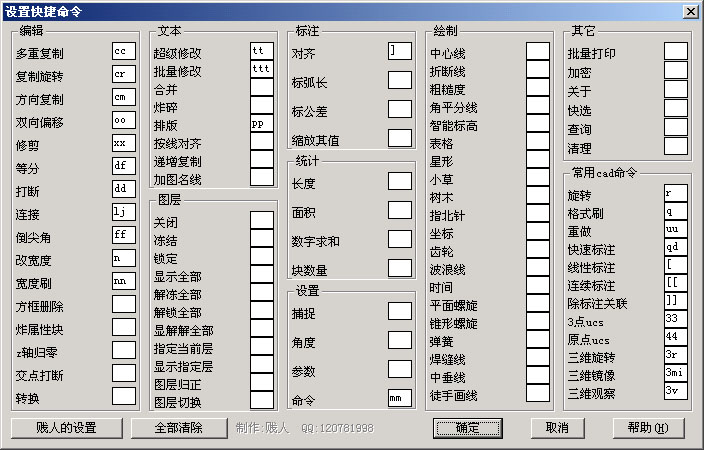Click the 排版 shortcut input box
Viewport: 704px width, 450px height.
pyautogui.click(x=262, y=124)
